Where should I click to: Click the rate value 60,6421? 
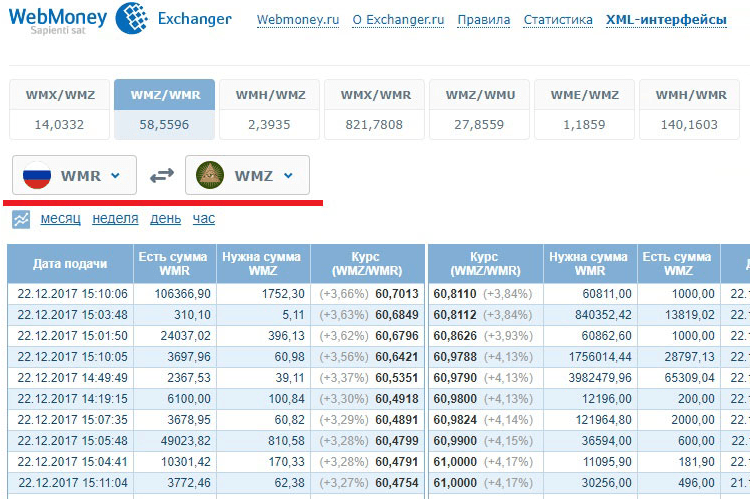click(x=397, y=357)
